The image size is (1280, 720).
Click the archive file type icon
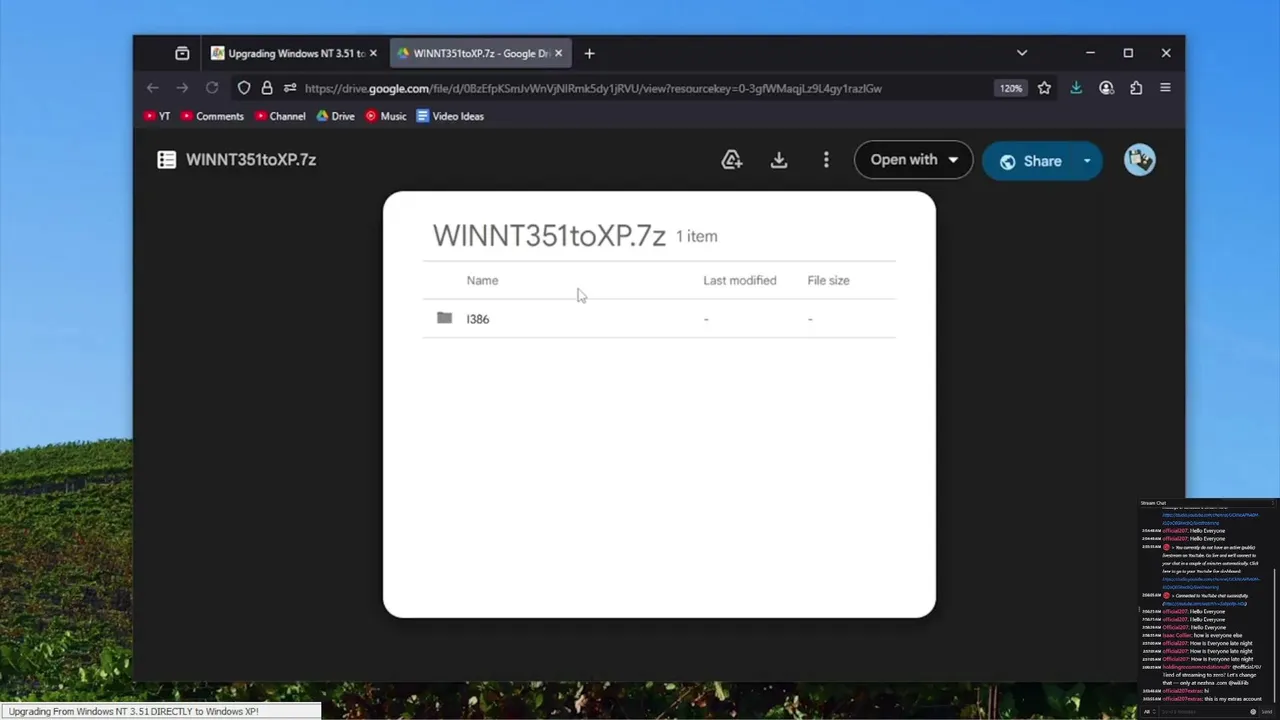pyautogui.click(x=167, y=160)
